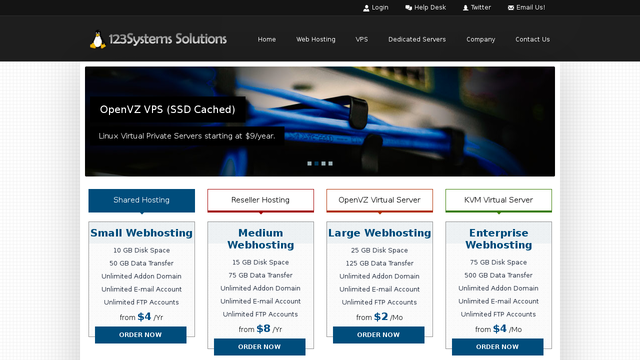
Task: Select the Shared Hosting tab
Action: (142, 200)
